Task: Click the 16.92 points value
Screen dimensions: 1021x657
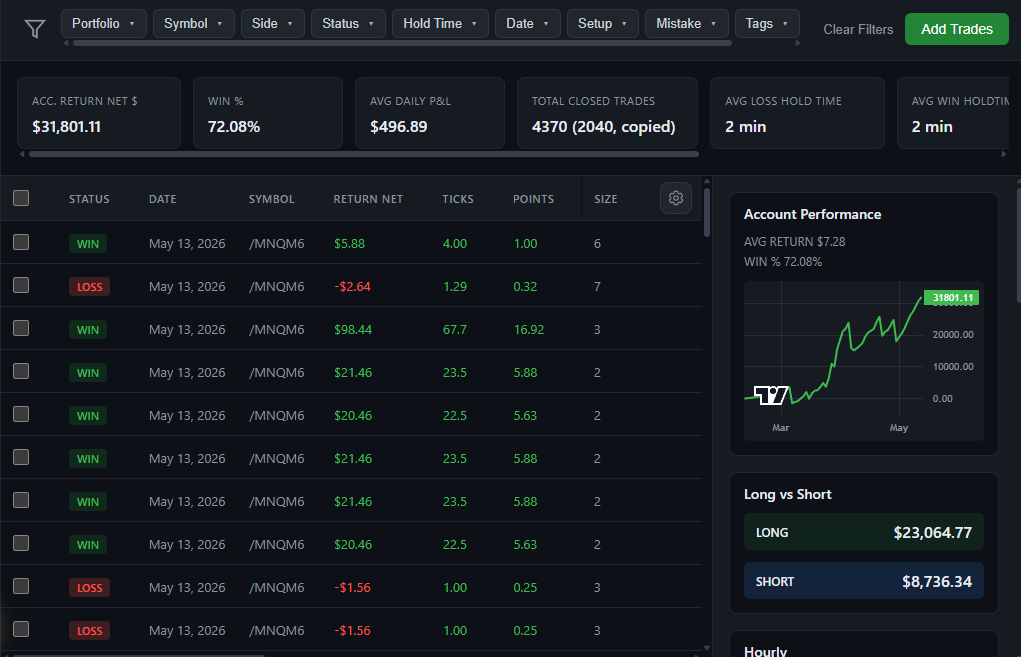Action: (529, 329)
